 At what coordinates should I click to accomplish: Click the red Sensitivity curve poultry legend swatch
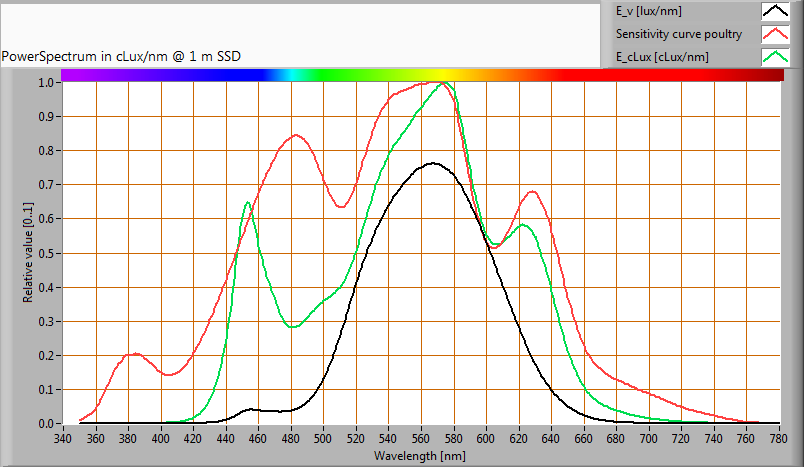point(775,34)
